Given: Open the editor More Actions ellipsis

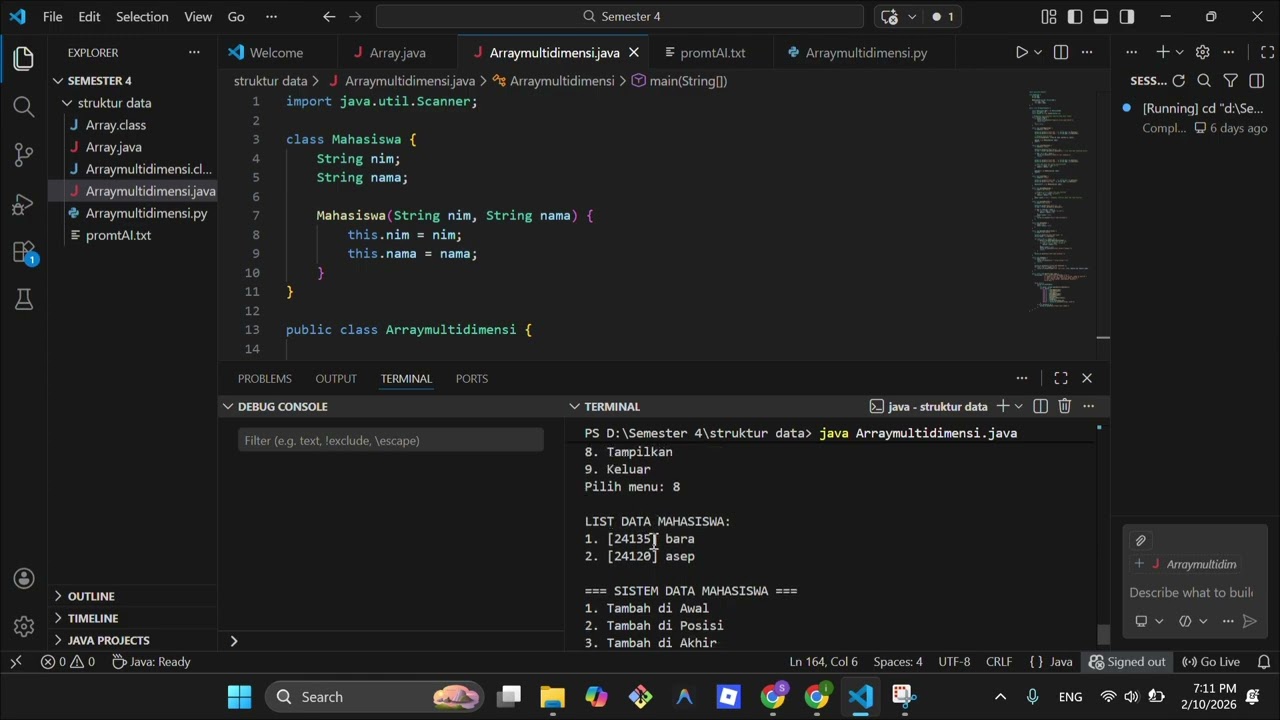Looking at the screenshot, I should pyautogui.click(x=1087, y=52).
